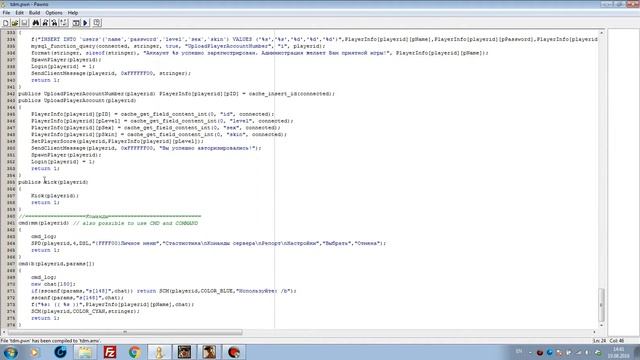
Task: Click the SPD(playerid,4,DSL dialog line
Action: tap(208, 243)
